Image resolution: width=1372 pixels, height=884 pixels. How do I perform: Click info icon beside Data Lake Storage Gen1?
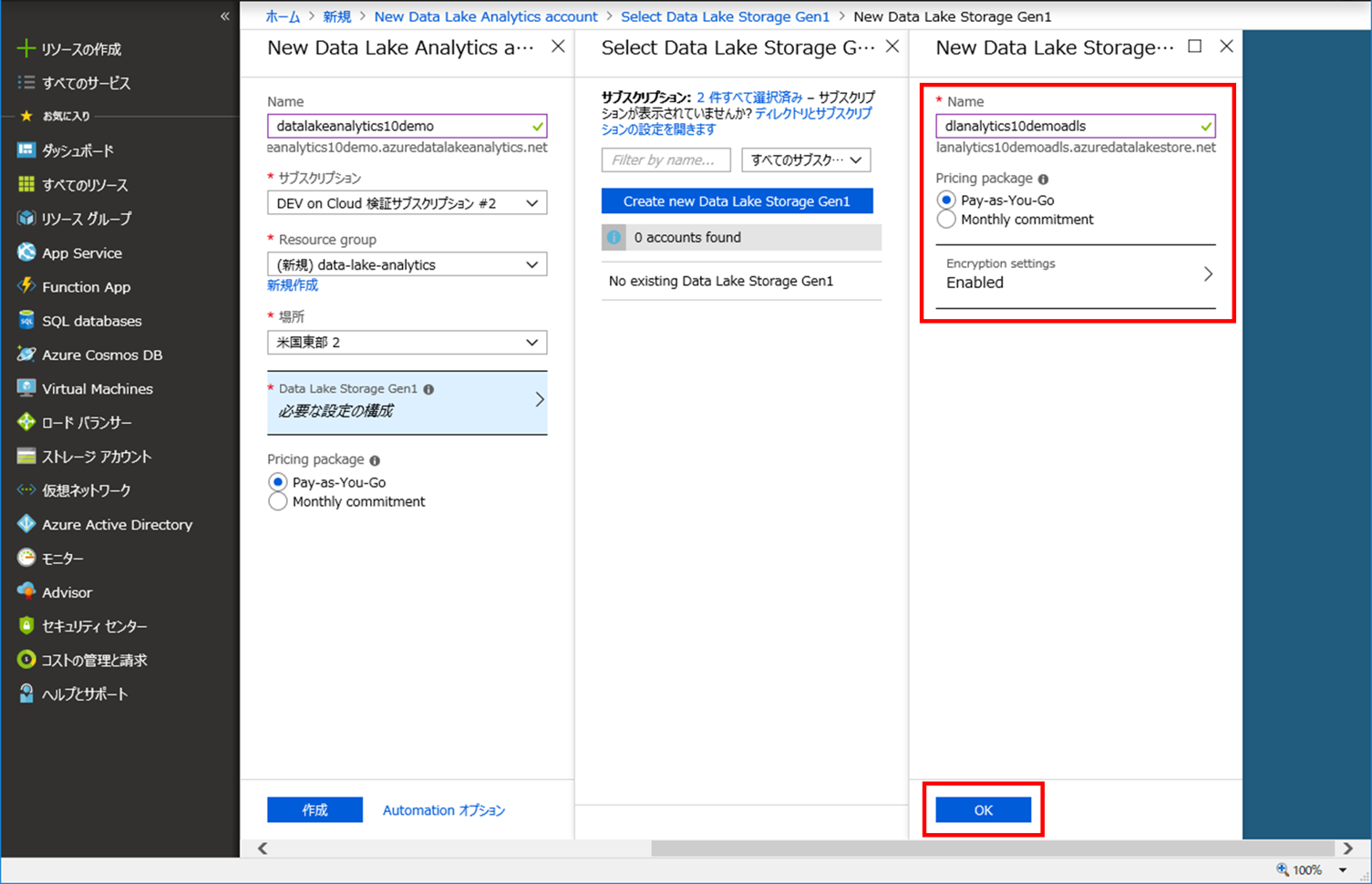click(x=428, y=389)
